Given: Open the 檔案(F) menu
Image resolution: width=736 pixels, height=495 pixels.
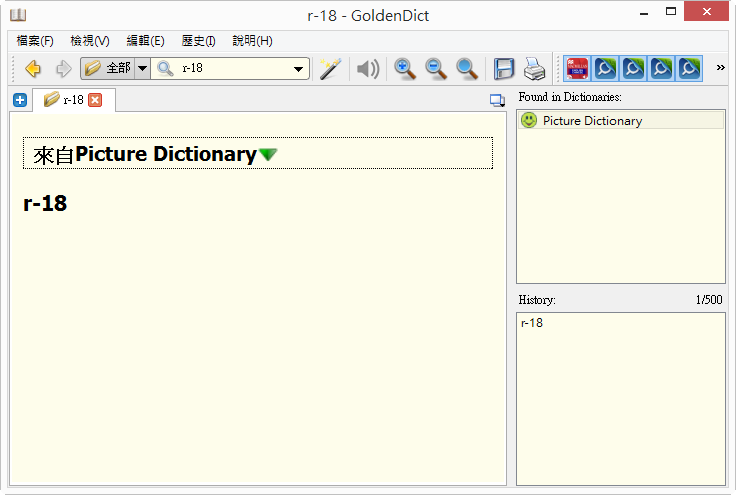Looking at the screenshot, I should [35, 41].
